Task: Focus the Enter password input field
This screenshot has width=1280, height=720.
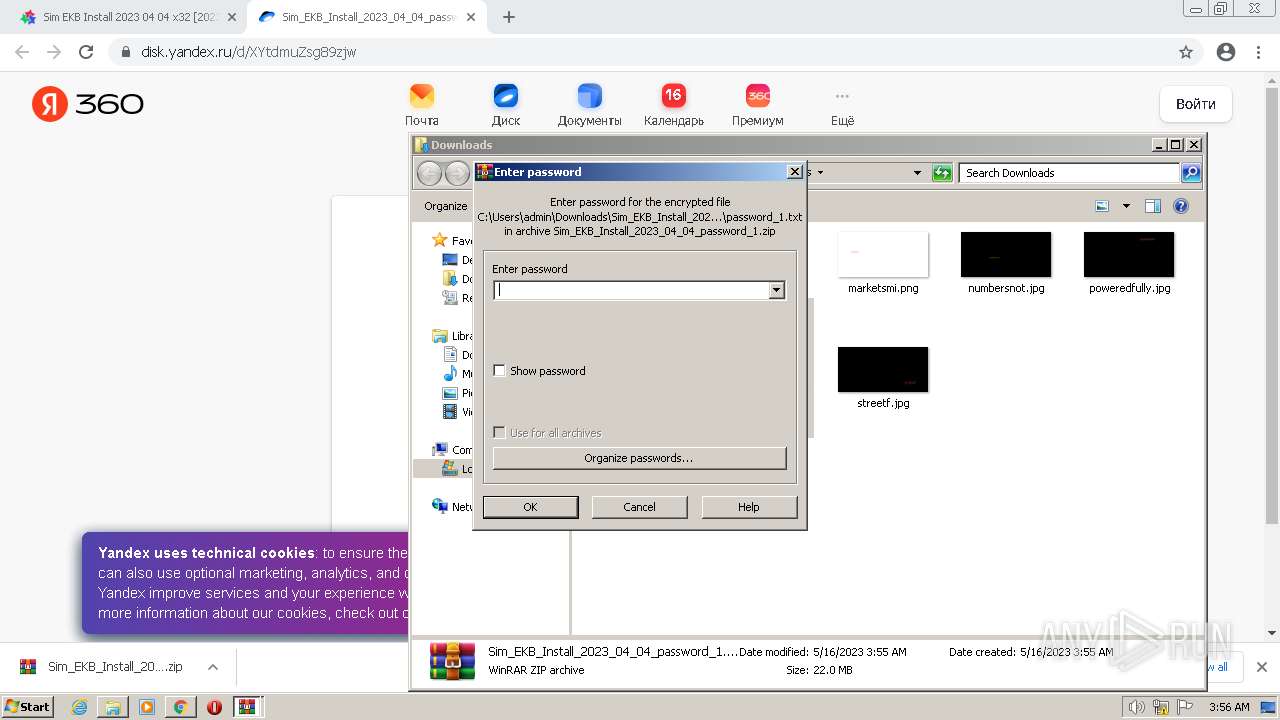Action: tap(632, 290)
